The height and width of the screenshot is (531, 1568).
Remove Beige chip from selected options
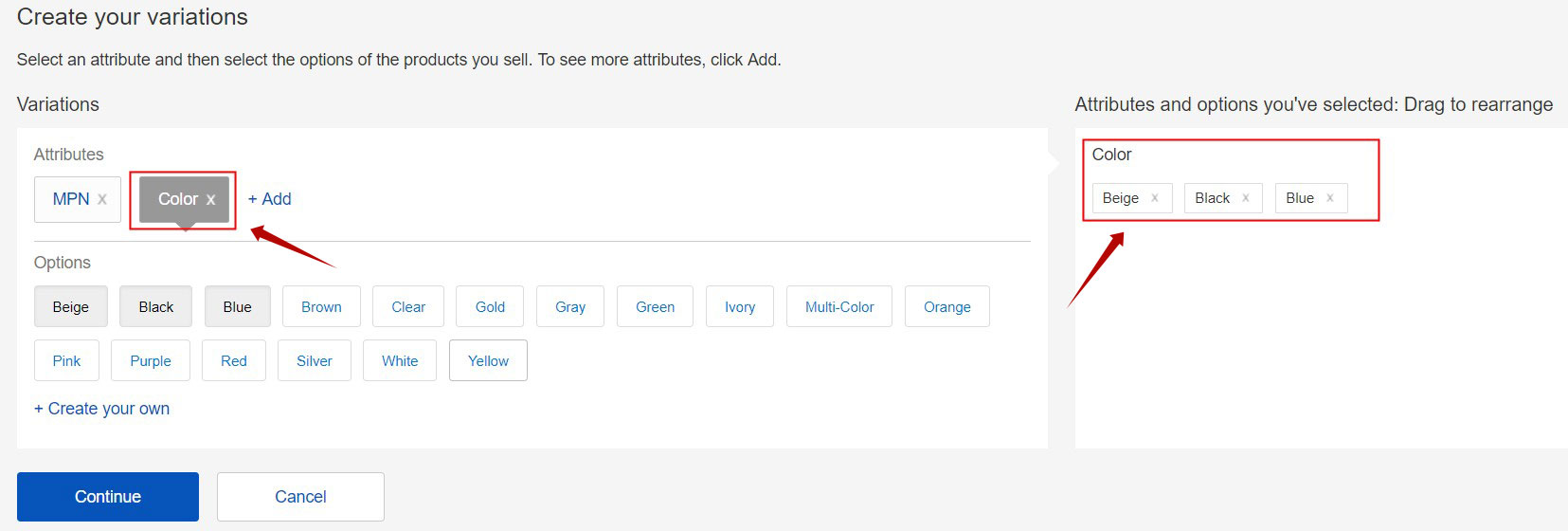pyautogui.click(x=1154, y=198)
